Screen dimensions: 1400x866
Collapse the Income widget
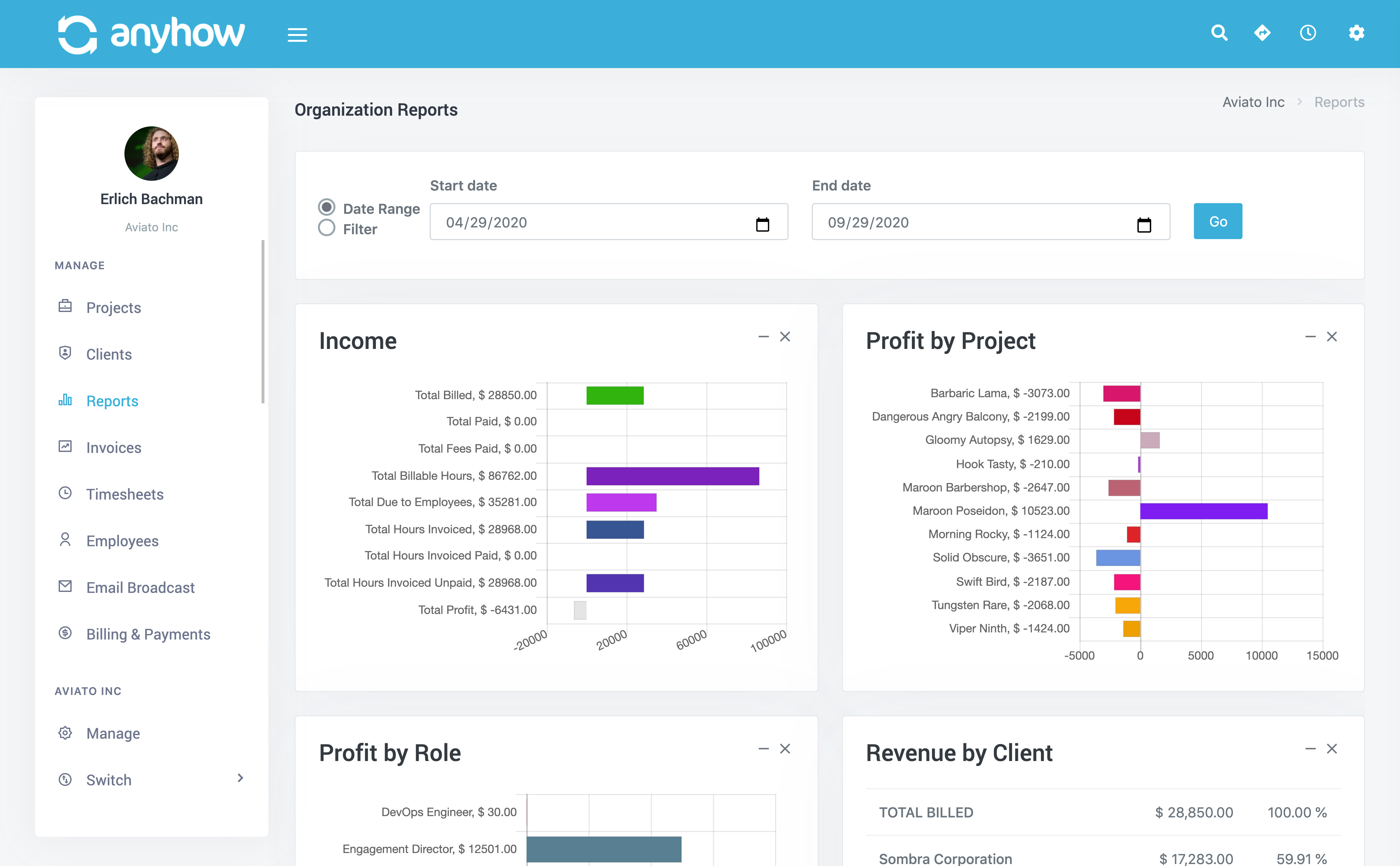[763, 337]
